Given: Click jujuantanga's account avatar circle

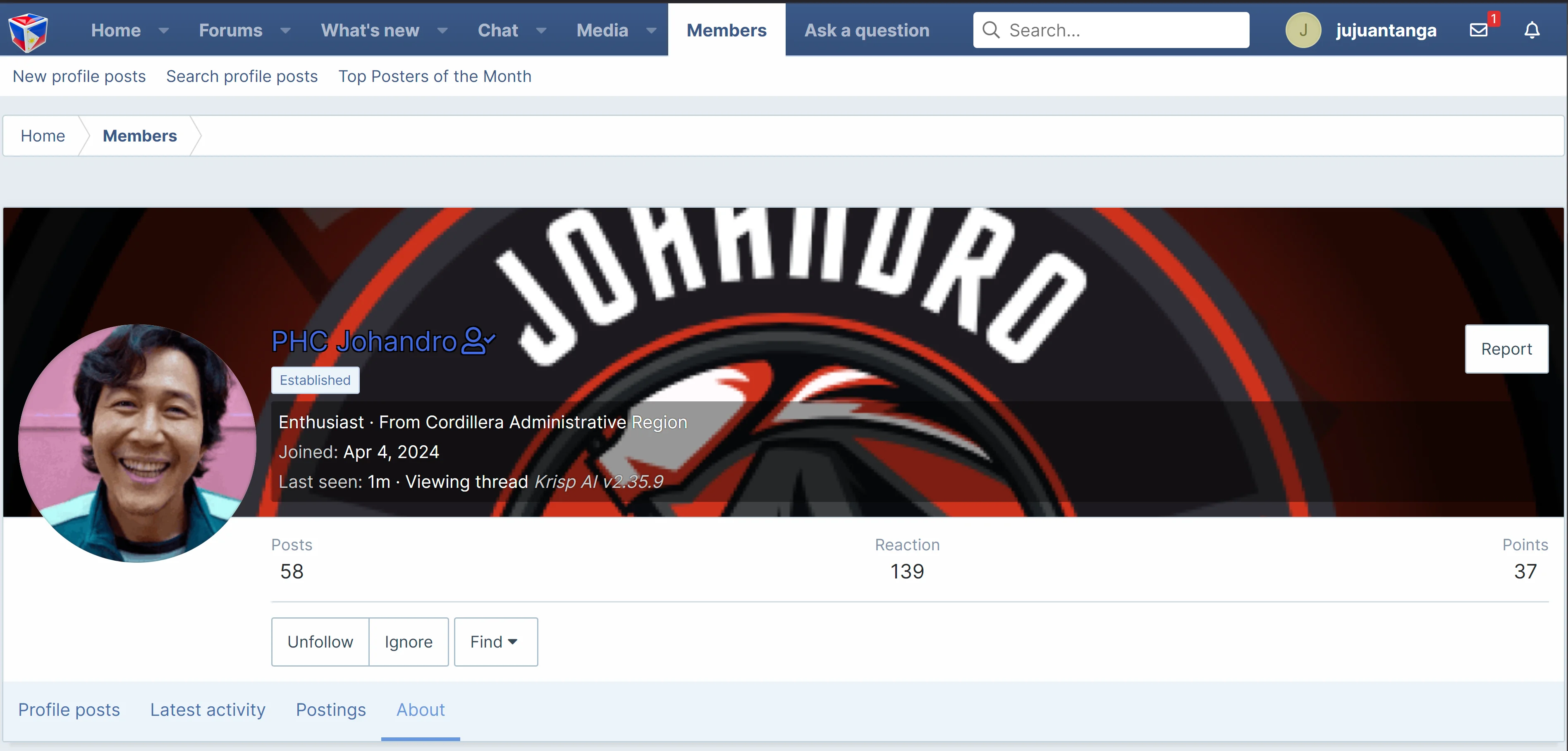Looking at the screenshot, I should (1303, 30).
